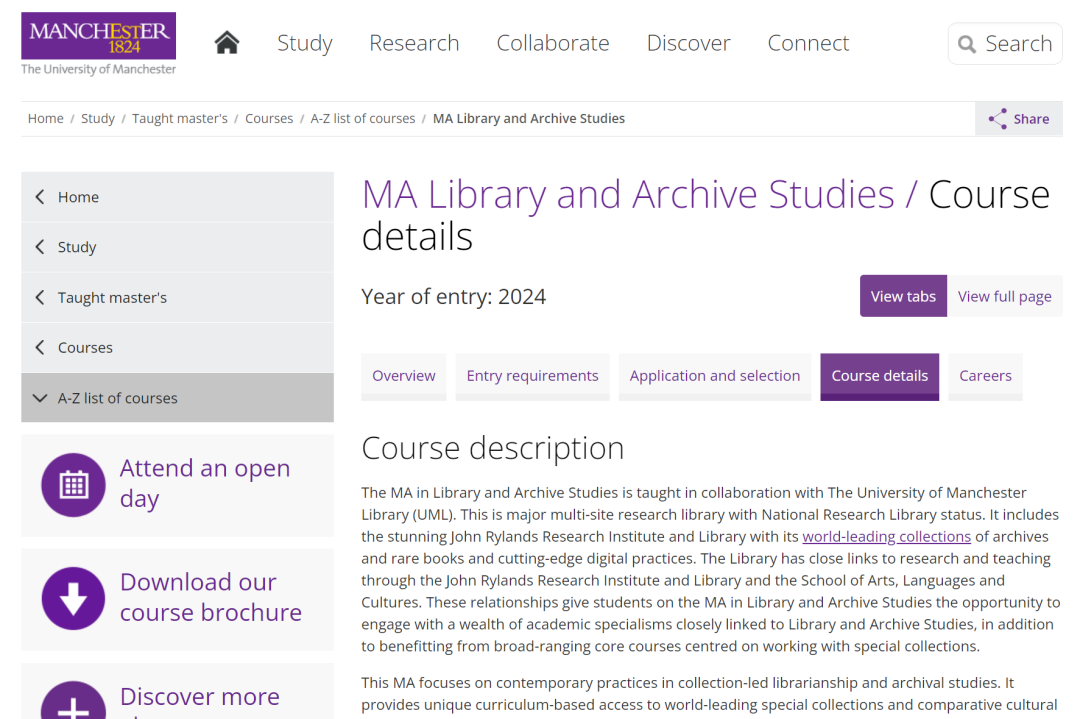Image resolution: width=1080 pixels, height=719 pixels.
Task: Click the chevron beside Courses sidebar item
Action: click(40, 347)
